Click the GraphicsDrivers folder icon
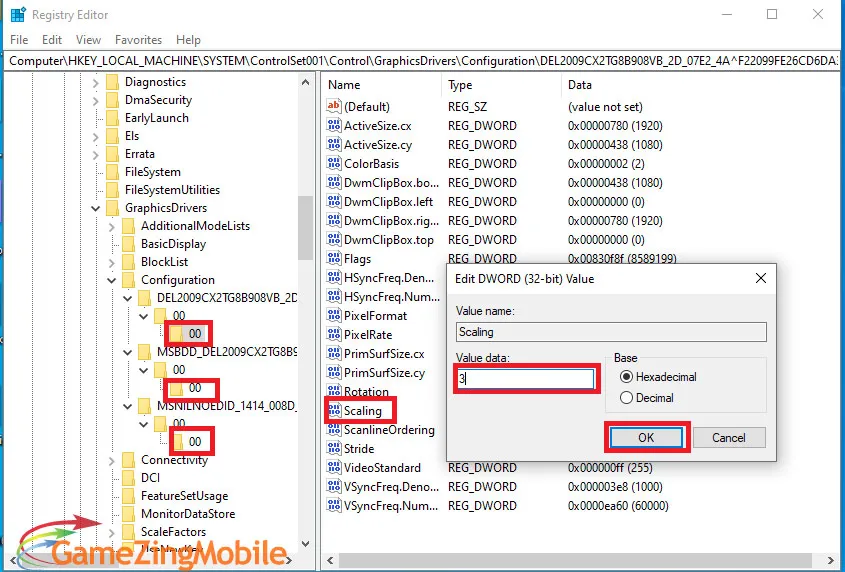Screen dimensions: 845x572 click(x=112, y=208)
